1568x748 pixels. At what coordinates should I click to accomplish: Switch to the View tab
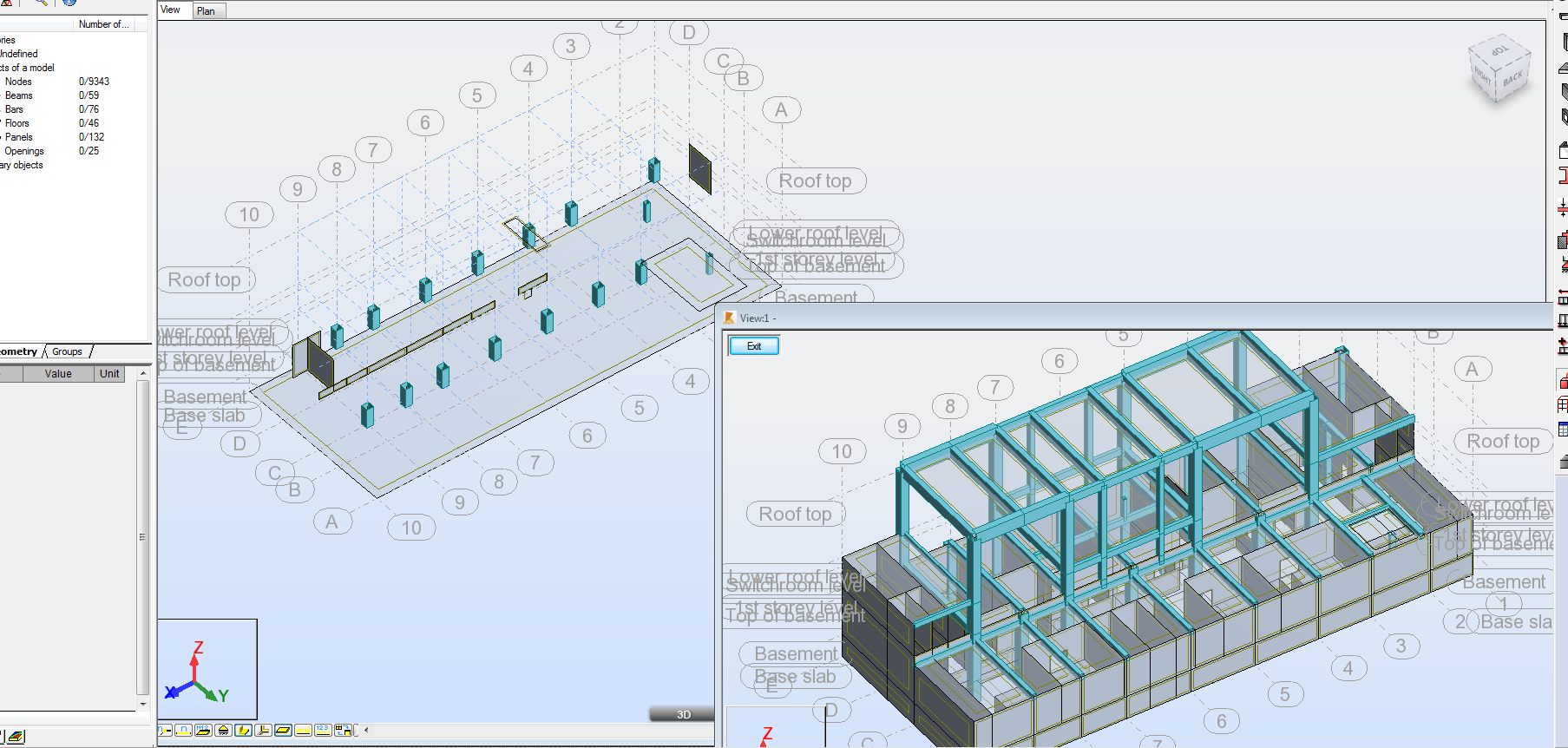pos(170,10)
